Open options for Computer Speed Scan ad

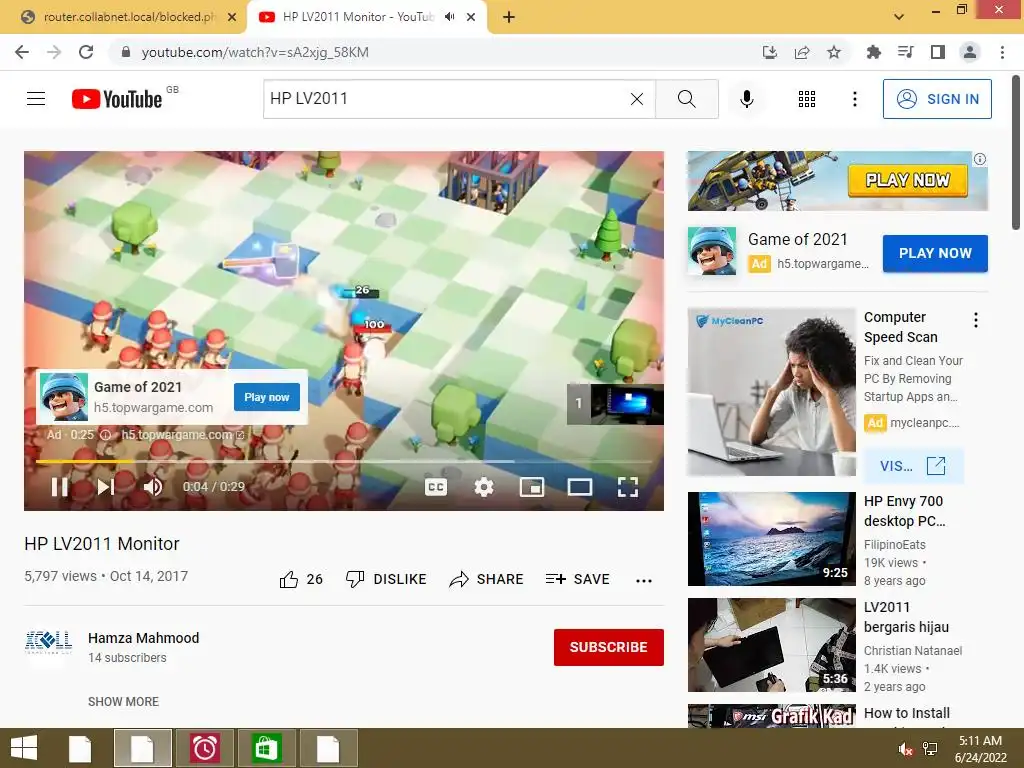click(x=976, y=320)
